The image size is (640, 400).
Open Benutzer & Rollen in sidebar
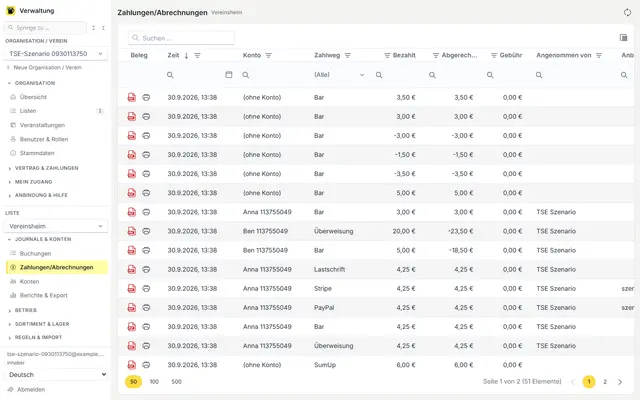pyautogui.click(x=44, y=139)
